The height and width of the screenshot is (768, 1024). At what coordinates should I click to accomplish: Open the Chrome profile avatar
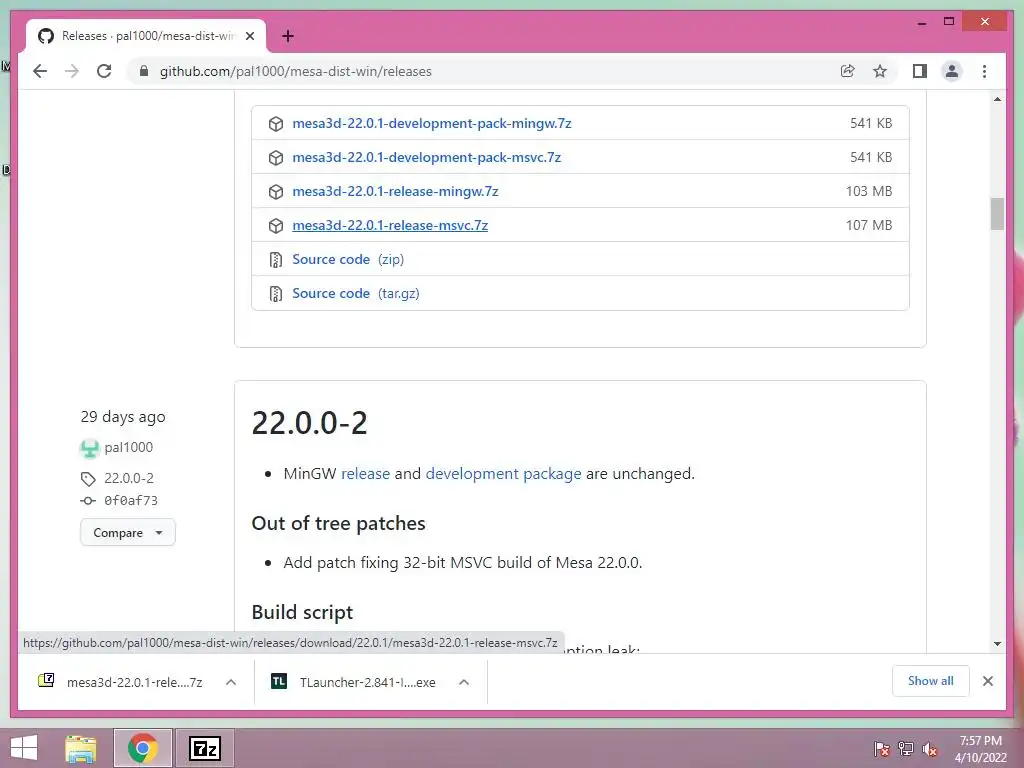pyautogui.click(x=952, y=71)
